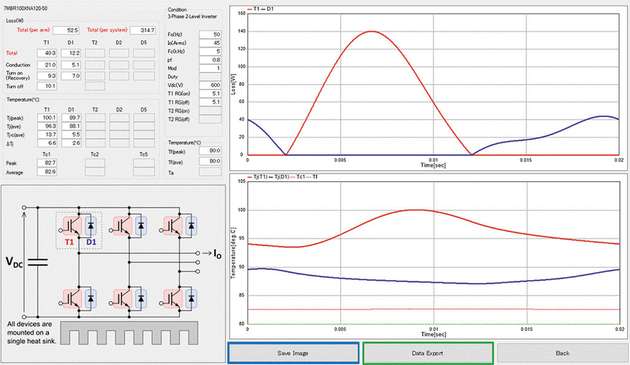Go back using the Back button
This screenshot has height=365, width=630.
[x=562, y=353]
